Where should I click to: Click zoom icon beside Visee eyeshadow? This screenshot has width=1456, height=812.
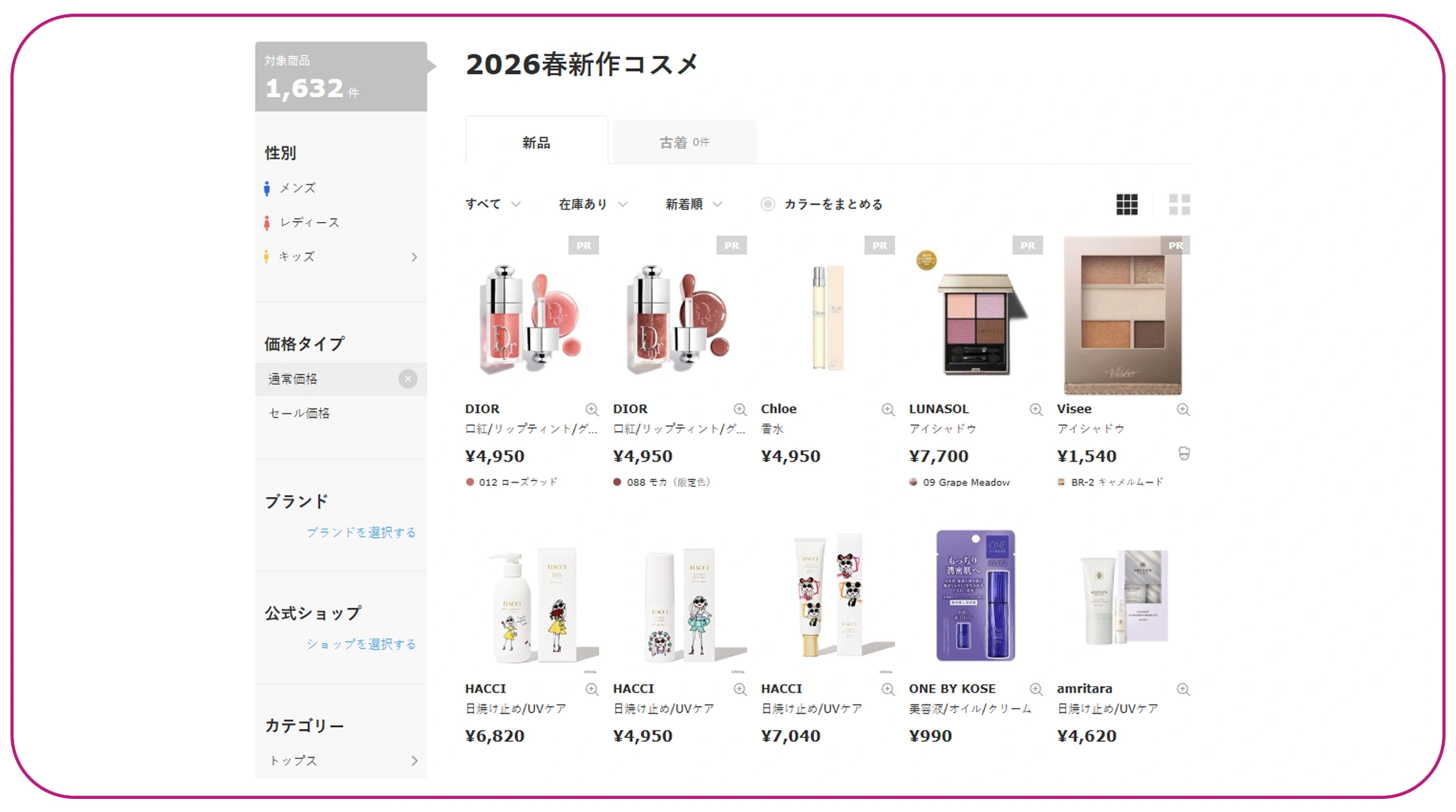(1183, 409)
